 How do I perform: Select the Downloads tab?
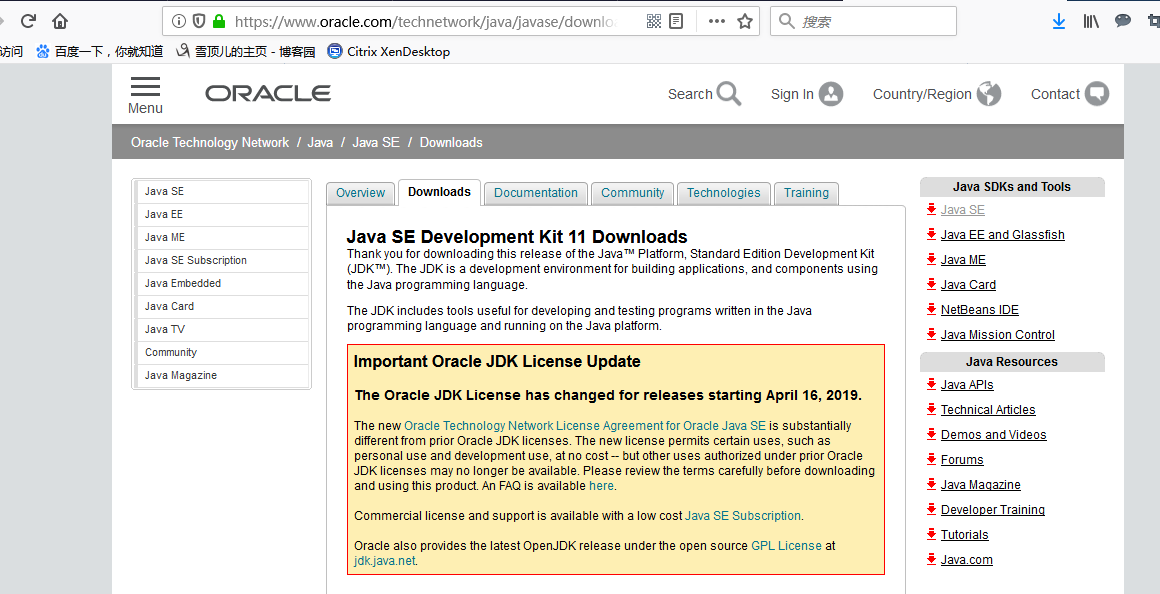439,192
